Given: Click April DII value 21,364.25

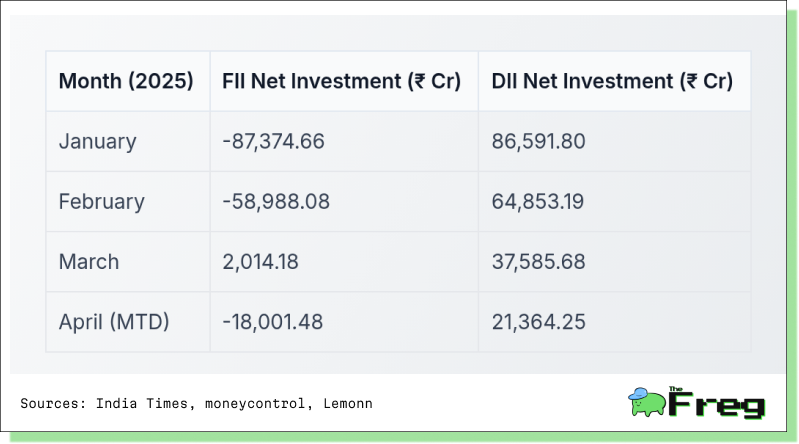Looking at the screenshot, I should pyautogui.click(x=538, y=322).
